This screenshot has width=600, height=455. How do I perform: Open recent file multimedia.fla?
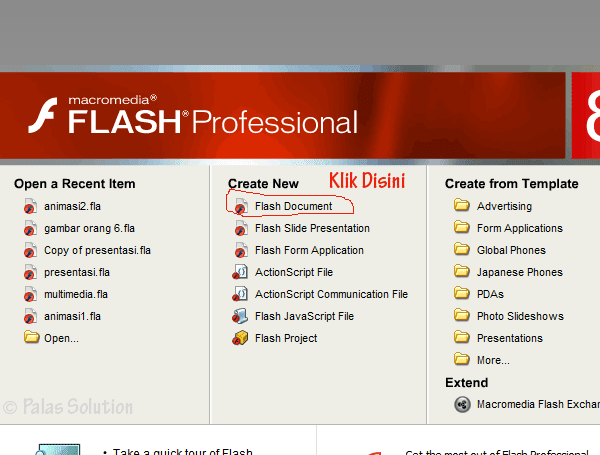[x=76, y=294]
